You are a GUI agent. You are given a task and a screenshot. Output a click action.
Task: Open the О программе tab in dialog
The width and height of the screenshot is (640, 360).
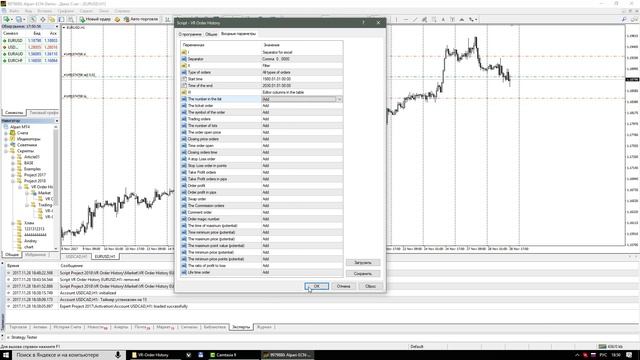190,34
